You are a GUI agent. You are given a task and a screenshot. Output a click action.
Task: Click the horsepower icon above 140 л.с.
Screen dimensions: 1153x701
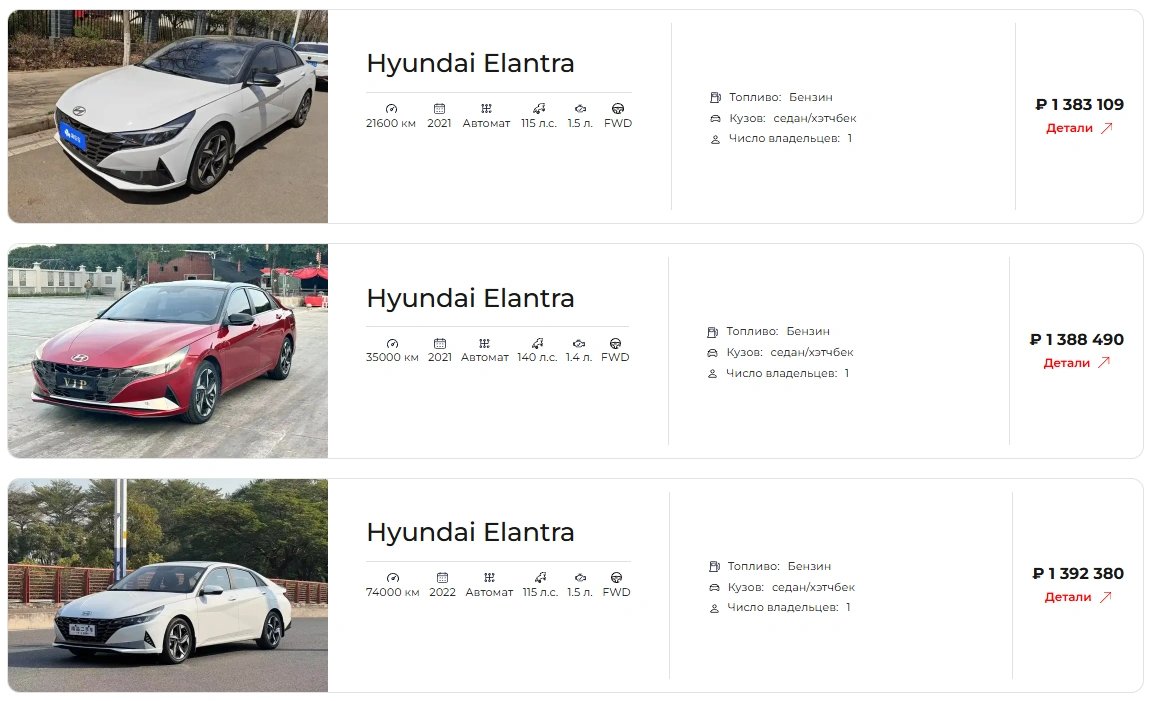[538, 344]
